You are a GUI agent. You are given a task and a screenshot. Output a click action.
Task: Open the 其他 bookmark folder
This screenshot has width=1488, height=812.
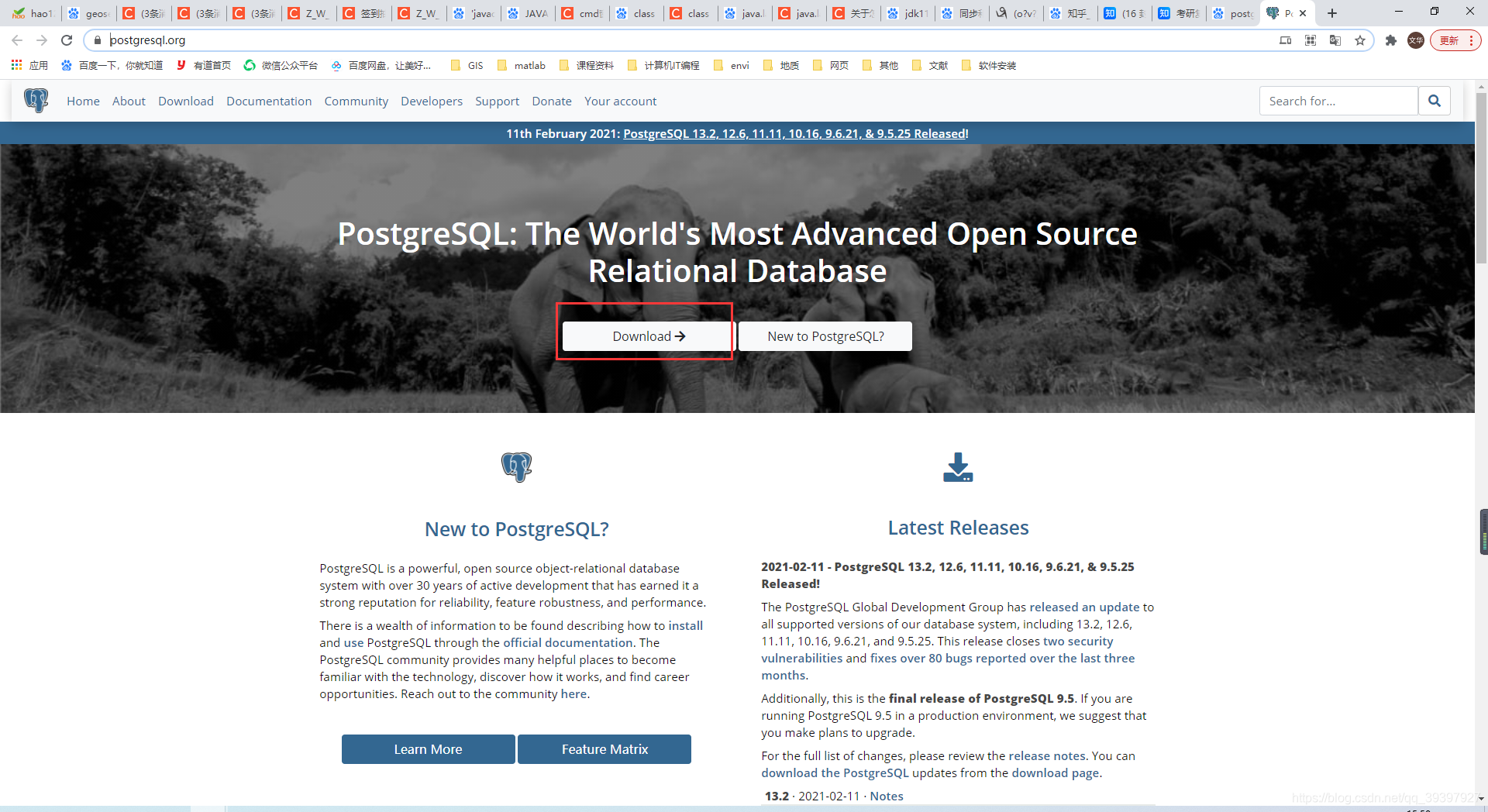[880, 66]
